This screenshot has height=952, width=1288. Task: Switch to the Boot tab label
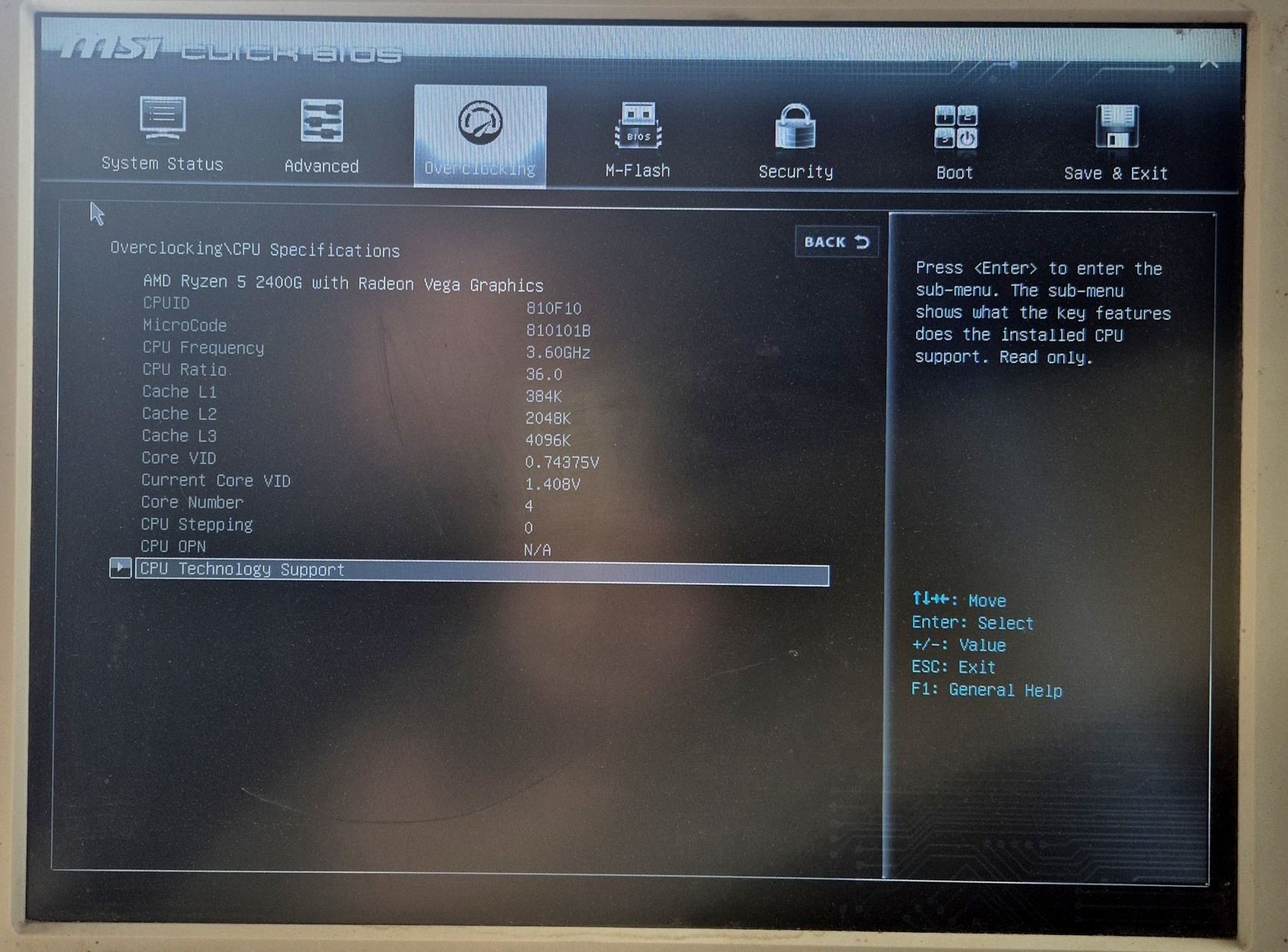[x=955, y=173]
